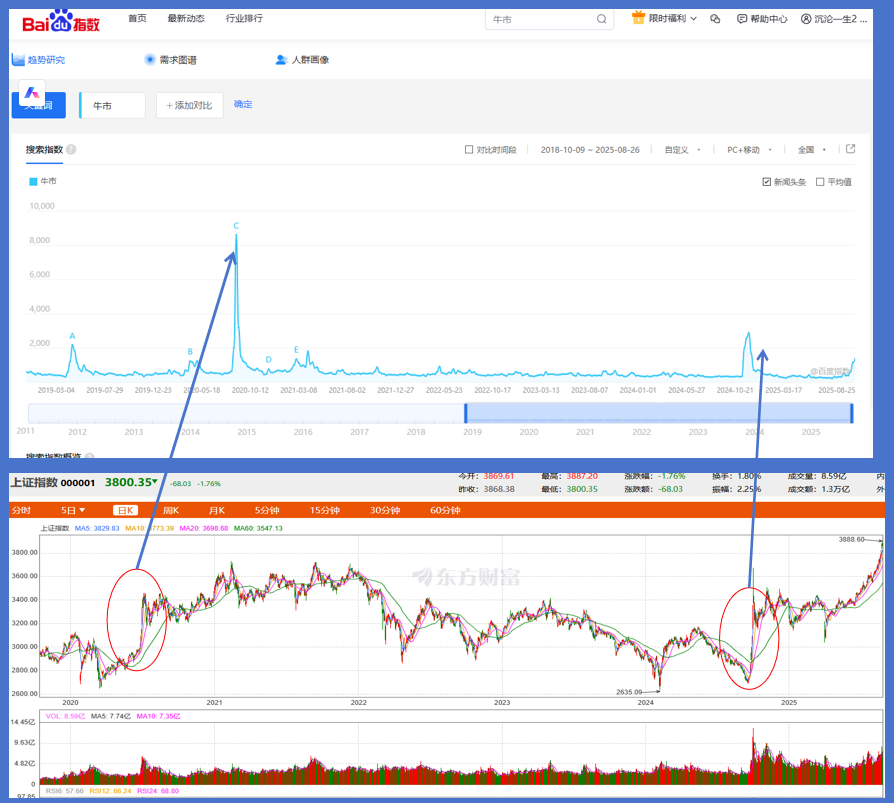
Task: Click the 确定 link
Action: 243,104
